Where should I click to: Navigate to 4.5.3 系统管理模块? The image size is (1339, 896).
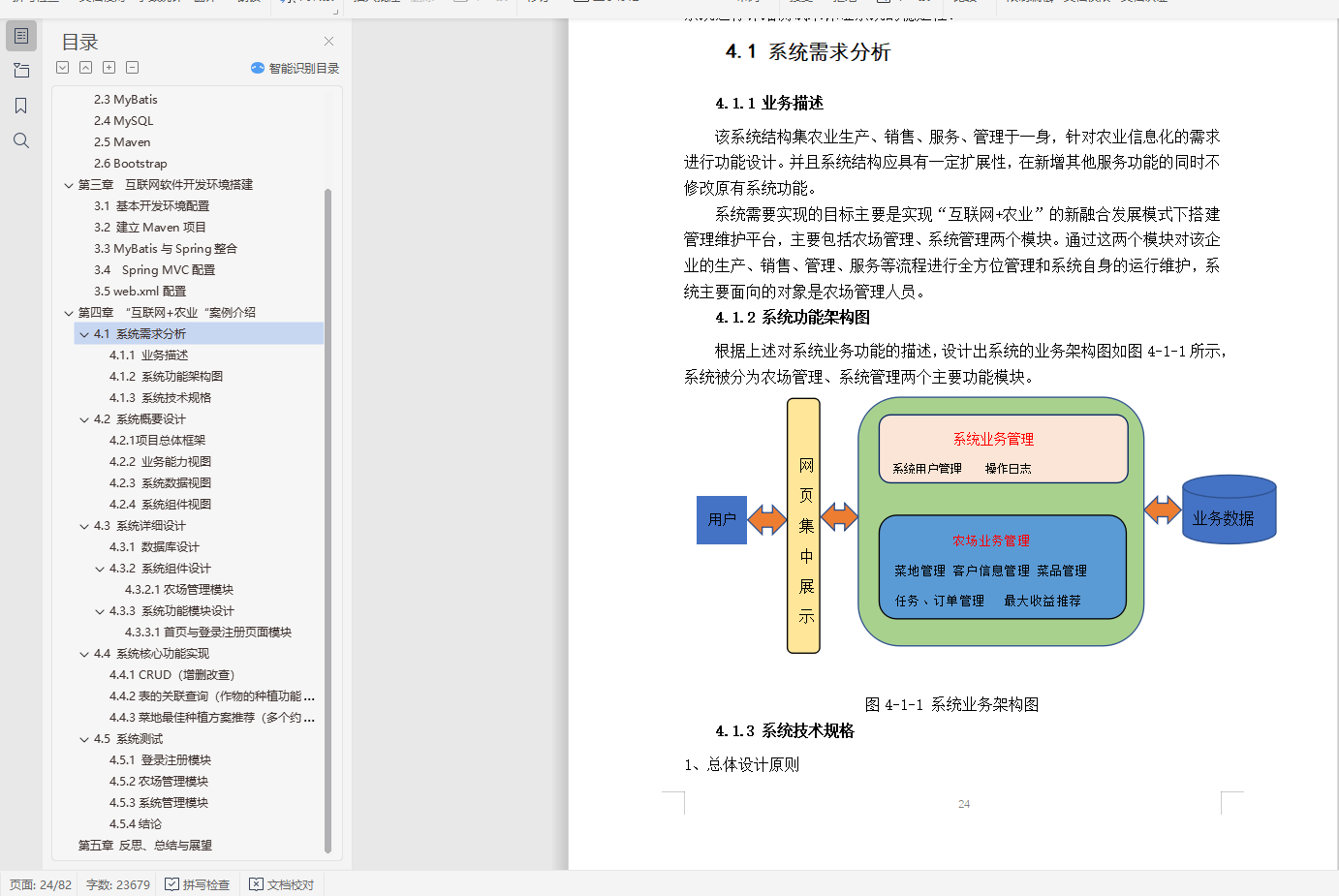coord(158,803)
